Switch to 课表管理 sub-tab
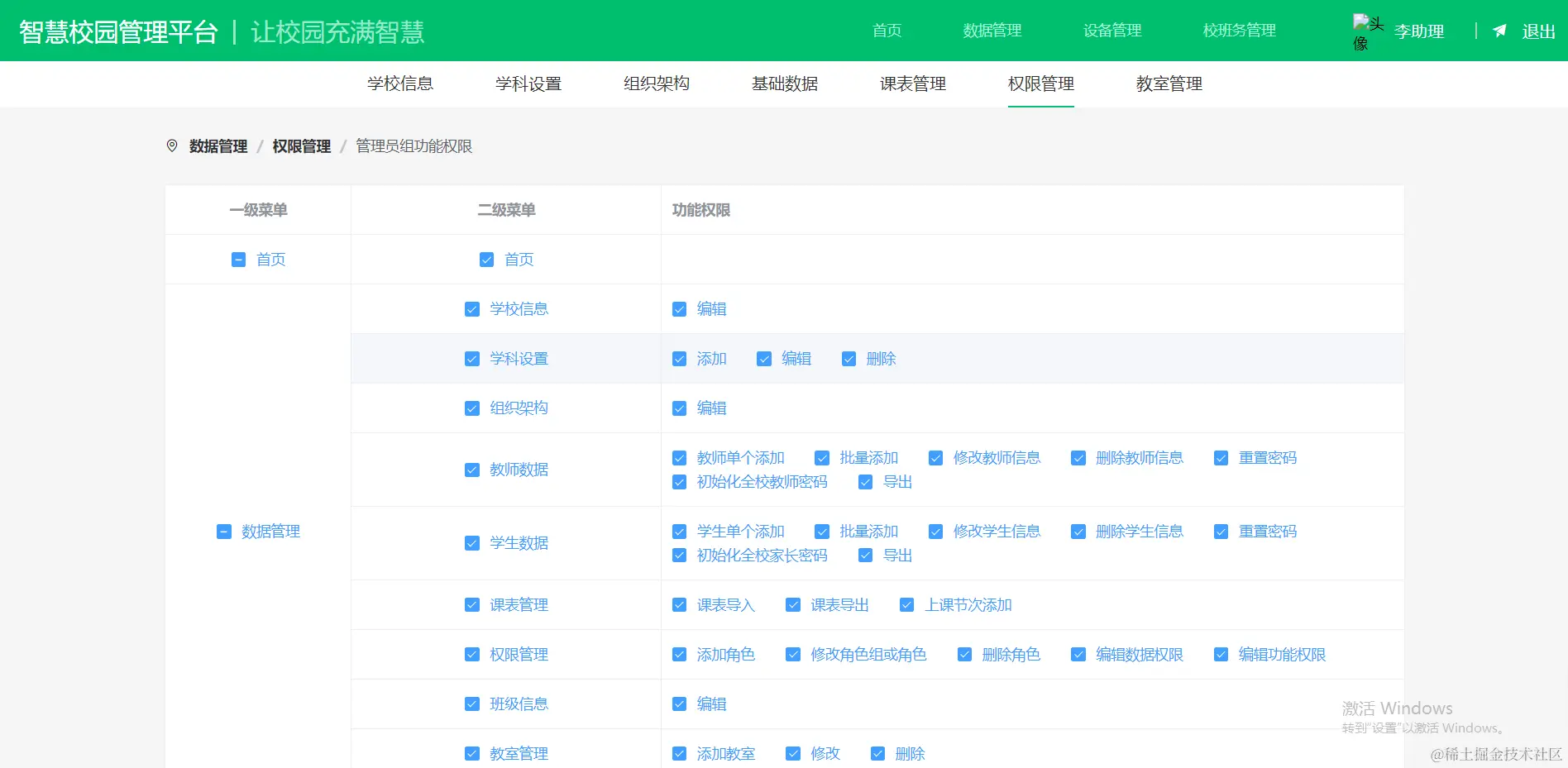Image resolution: width=1568 pixels, height=768 pixels. coord(913,83)
